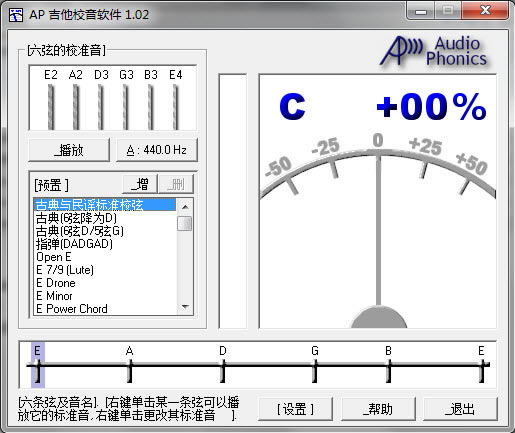515x433 pixels.
Task: Click the Audio Phonics logo
Action: 434,51
